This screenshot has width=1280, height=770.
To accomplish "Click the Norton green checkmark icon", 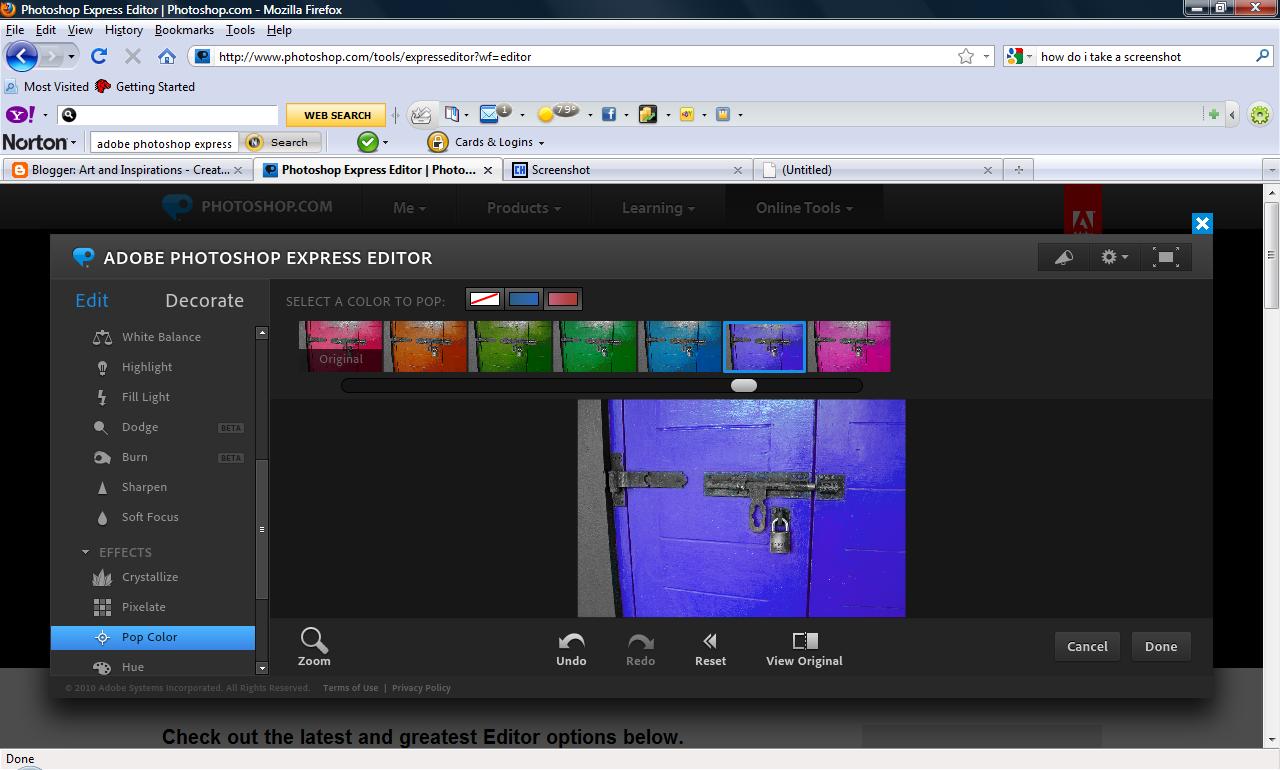I will pyautogui.click(x=368, y=142).
